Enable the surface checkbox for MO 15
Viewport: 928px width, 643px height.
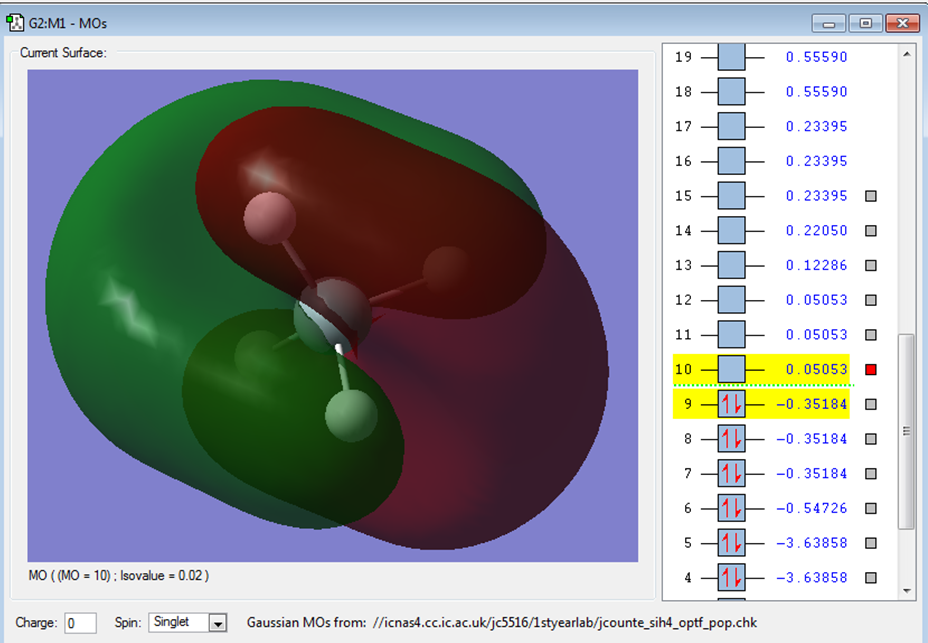click(871, 196)
